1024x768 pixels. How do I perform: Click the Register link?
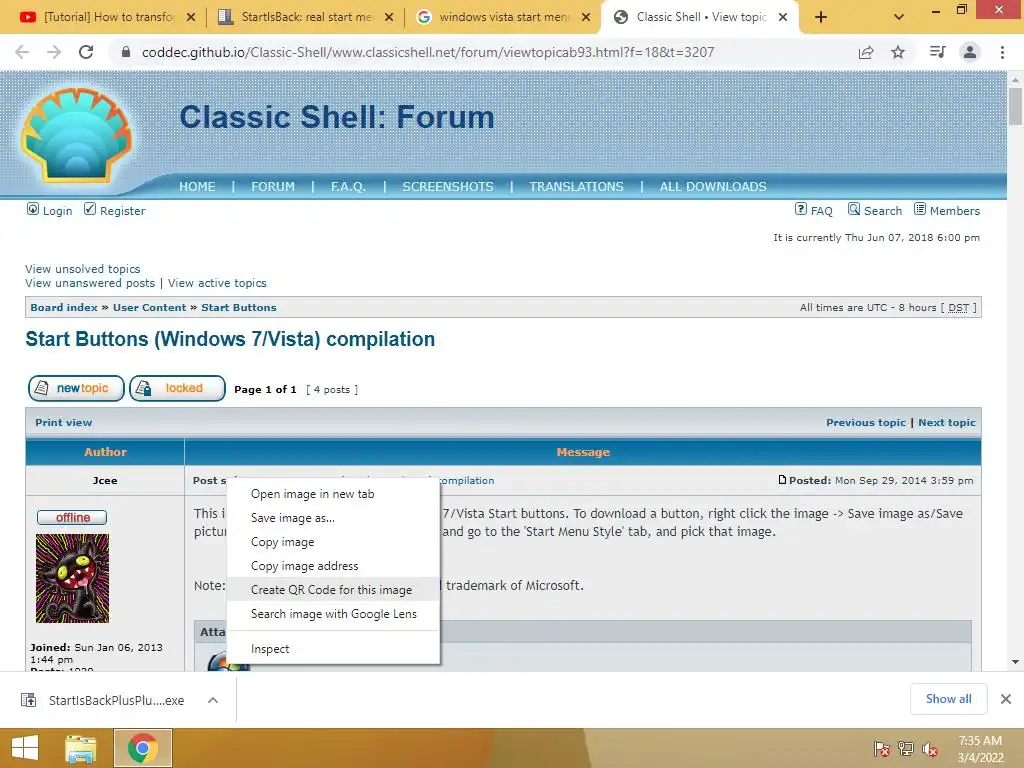pos(115,210)
